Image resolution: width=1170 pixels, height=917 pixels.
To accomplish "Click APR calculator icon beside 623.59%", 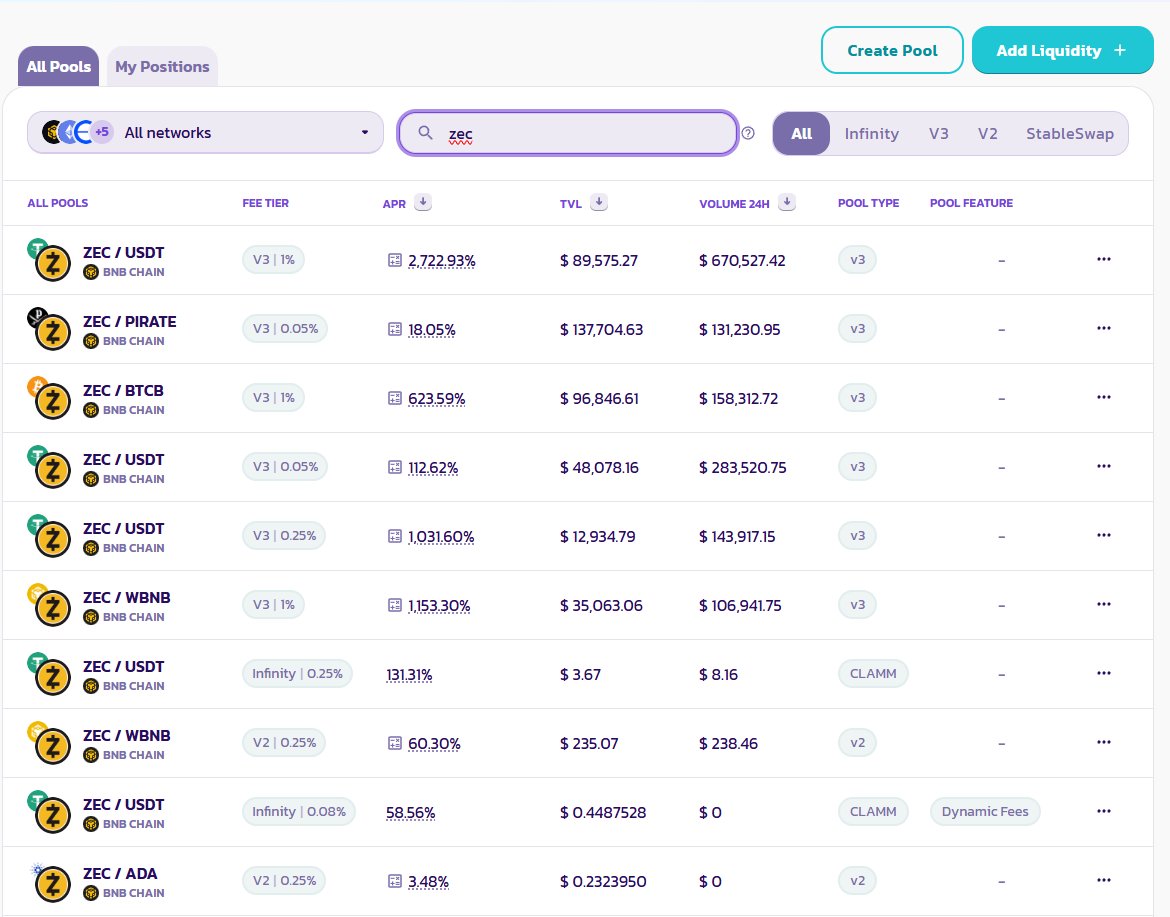I will (x=395, y=398).
